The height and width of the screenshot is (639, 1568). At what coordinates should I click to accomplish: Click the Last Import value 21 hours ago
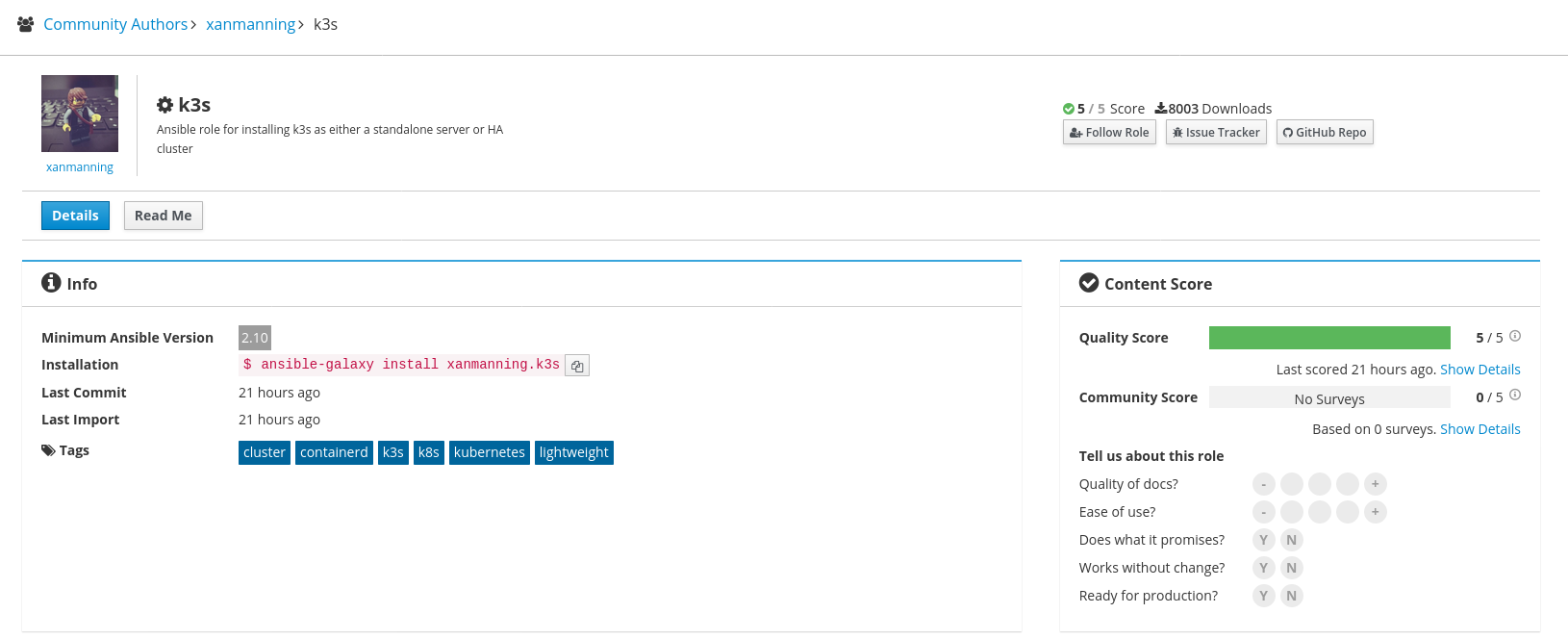click(x=279, y=420)
